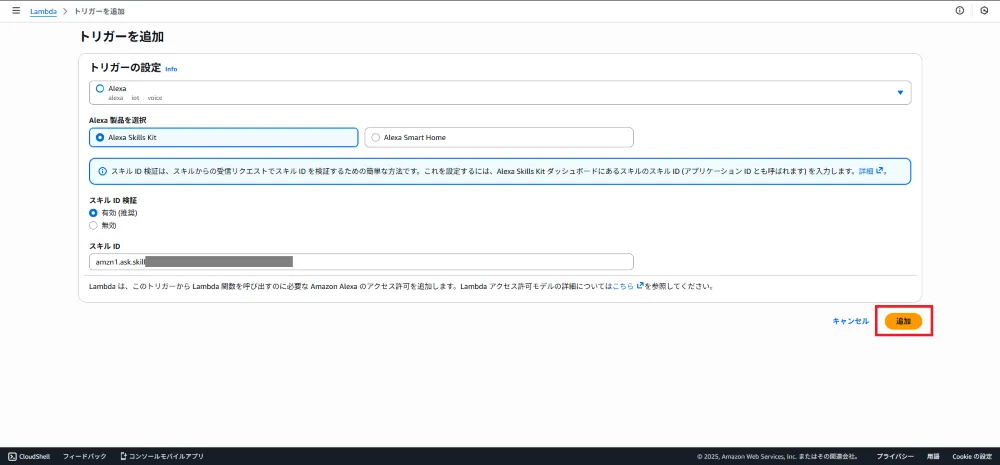Image resolution: width=1000 pixels, height=465 pixels.
Task: Click the スキル ID 検証 label
Action: pos(111,200)
